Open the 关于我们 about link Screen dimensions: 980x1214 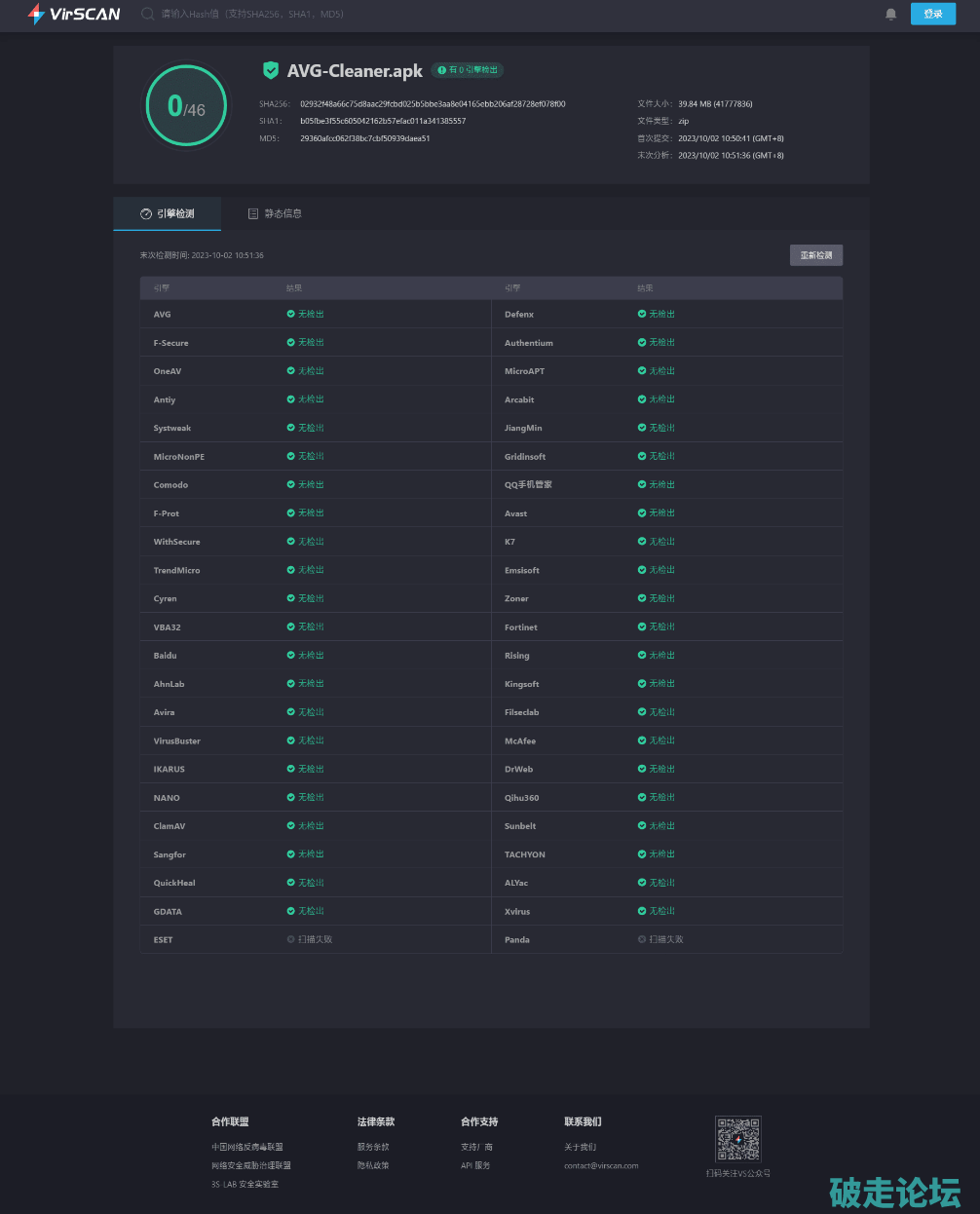click(x=580, y=1147)
